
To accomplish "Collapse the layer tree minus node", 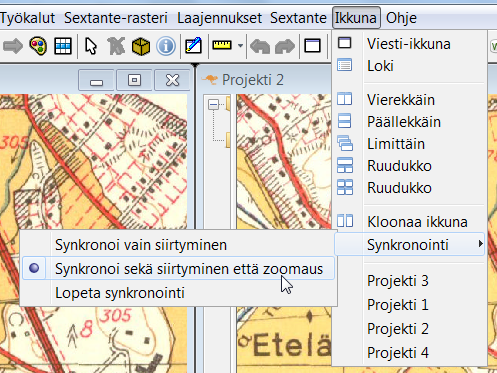I will click(213, 105).
